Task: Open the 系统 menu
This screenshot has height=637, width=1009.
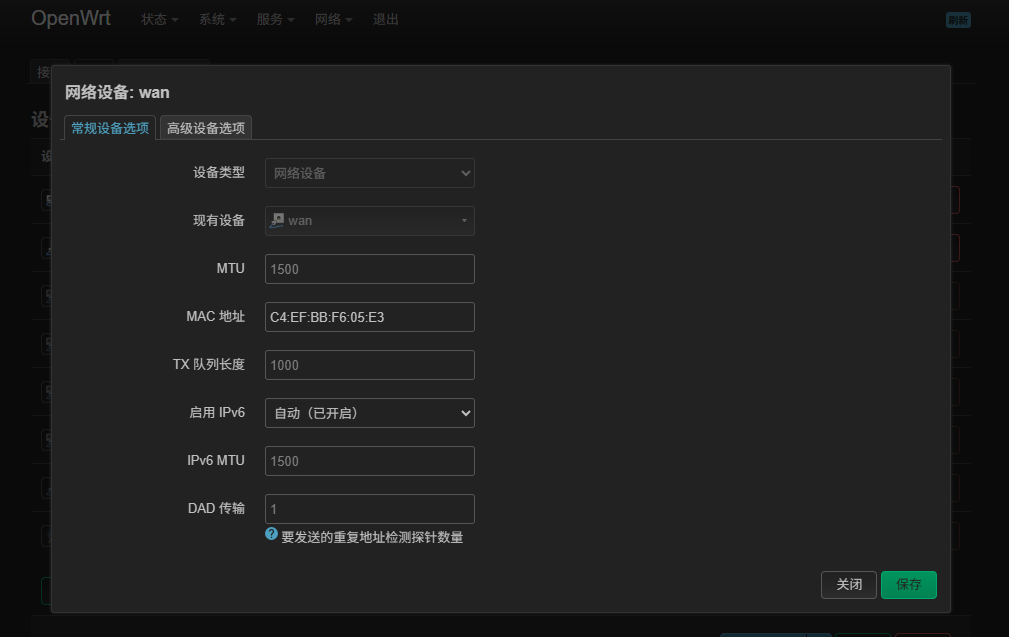Action: coord(217,19)
